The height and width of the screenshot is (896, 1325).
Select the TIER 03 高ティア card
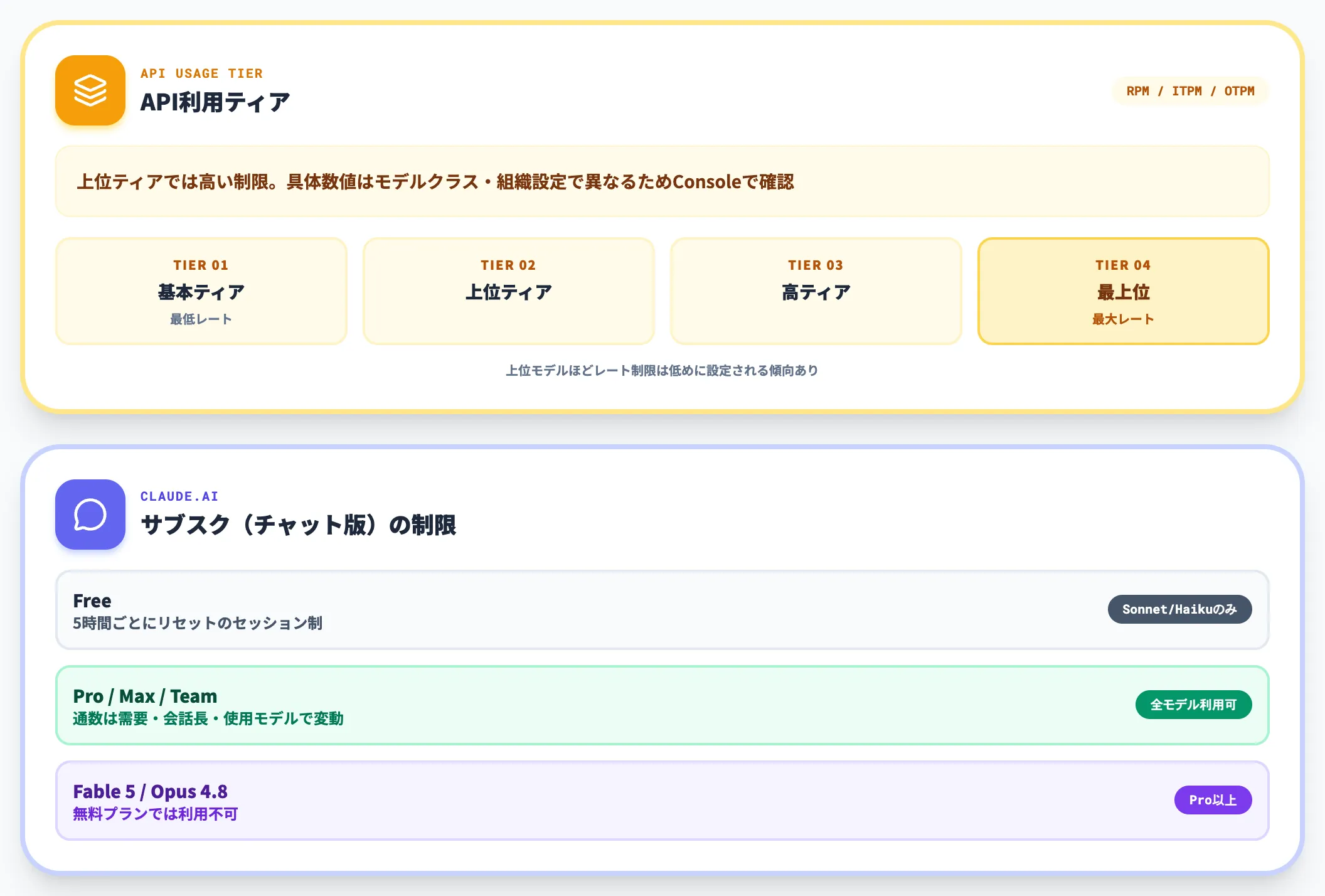pyautogui.click(x=816, y=291)
